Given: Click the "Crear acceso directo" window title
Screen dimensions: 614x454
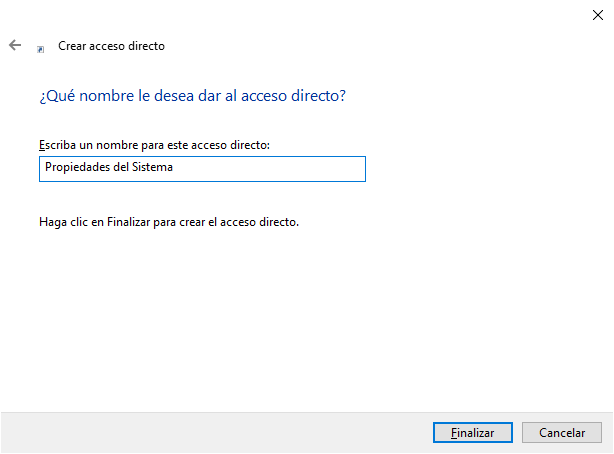Looking at the screenshot, I should 111,46.
